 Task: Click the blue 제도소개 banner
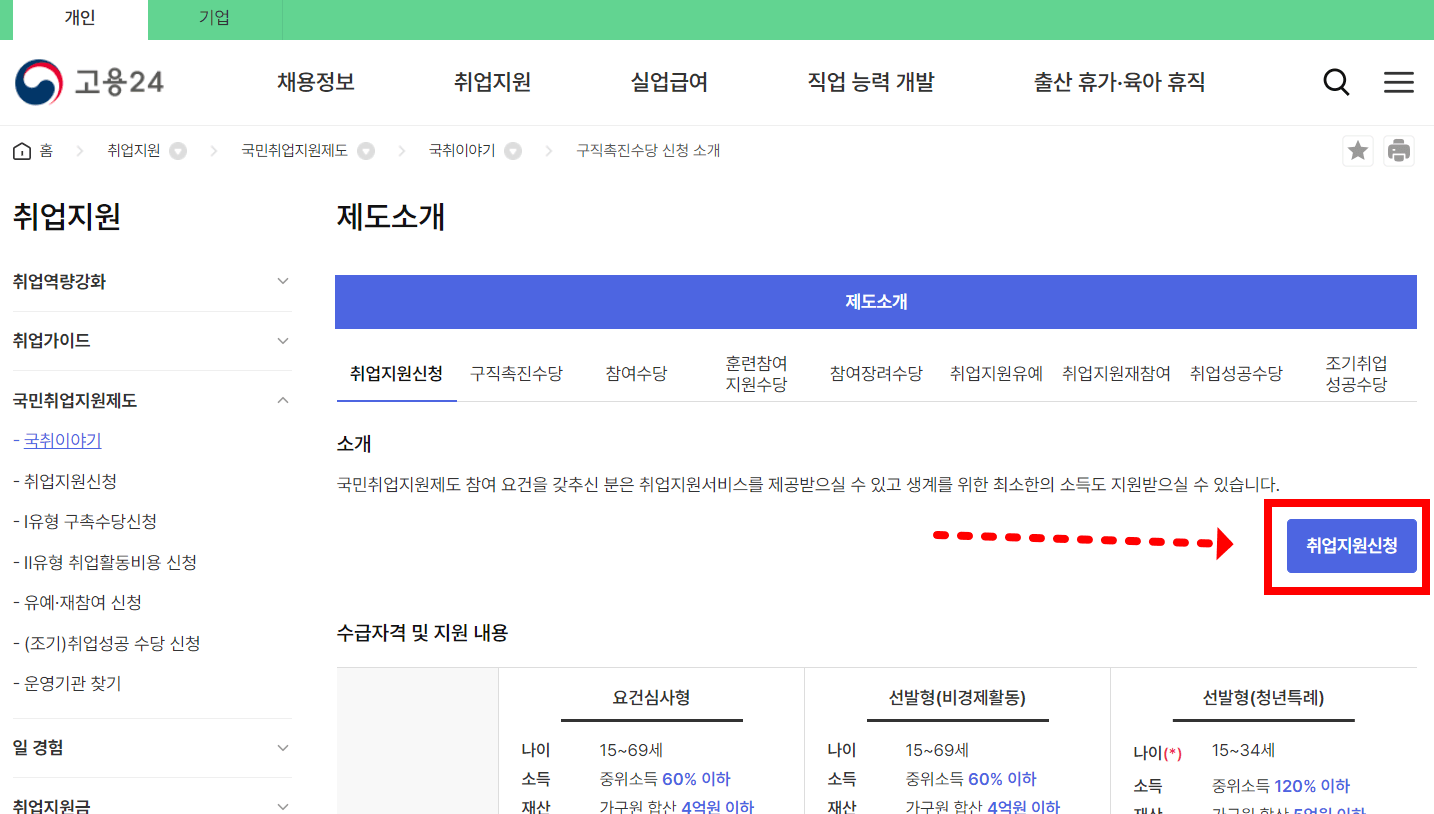(x=876, y=302)
